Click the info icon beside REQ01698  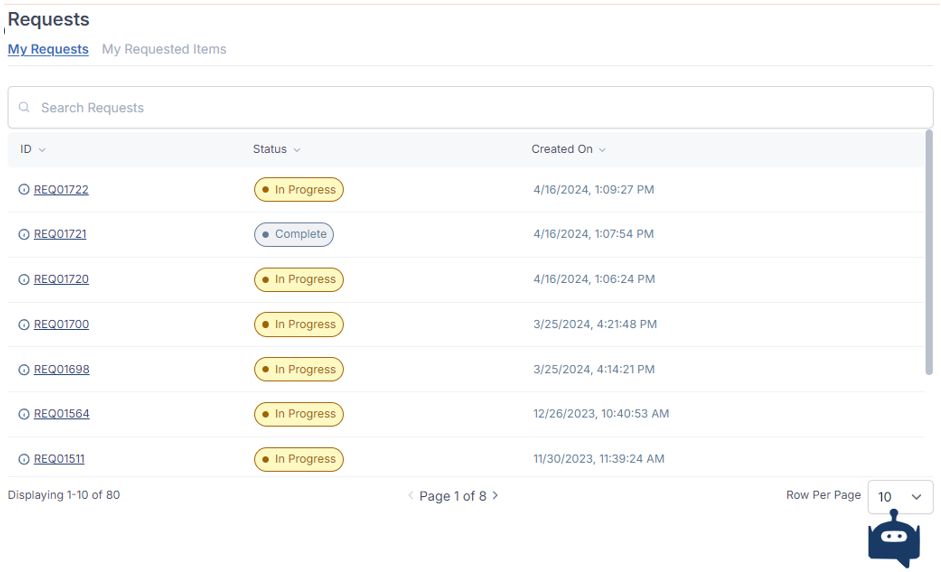click(x=24, y=370)
